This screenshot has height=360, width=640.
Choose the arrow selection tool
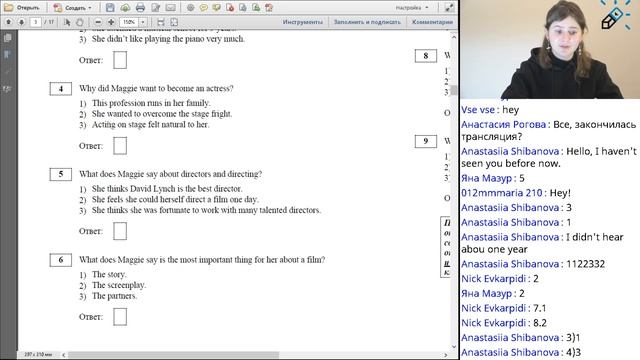(67, 22)
